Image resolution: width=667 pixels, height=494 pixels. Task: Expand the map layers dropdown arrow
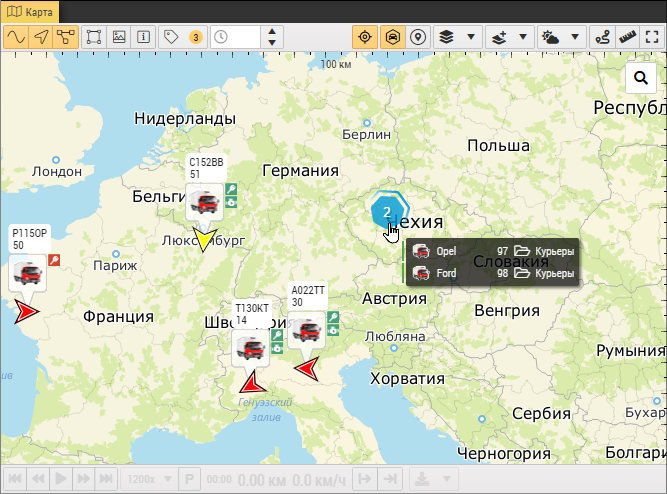pos(471,37)
